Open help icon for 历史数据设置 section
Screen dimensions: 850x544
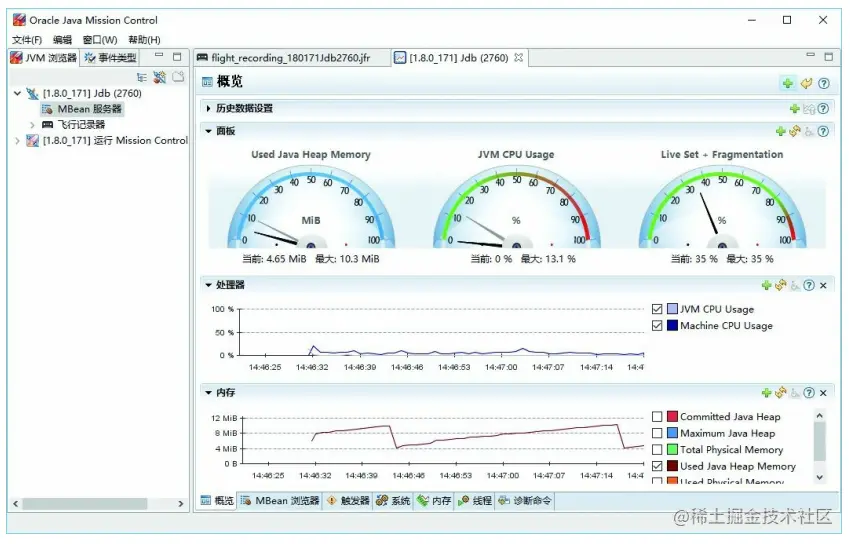pos(823,108)
